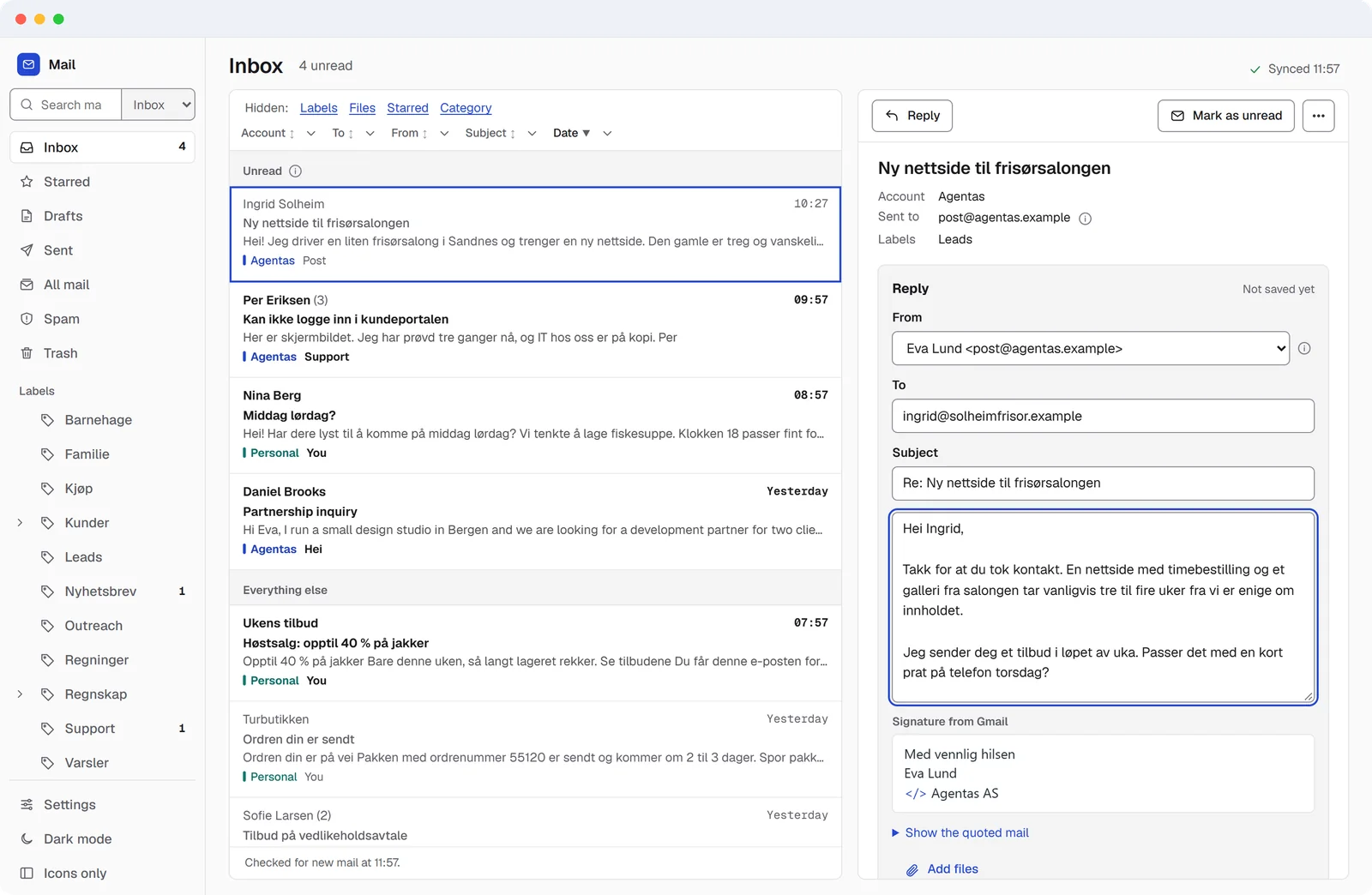Click the To recipient field

pos(1103,416)
